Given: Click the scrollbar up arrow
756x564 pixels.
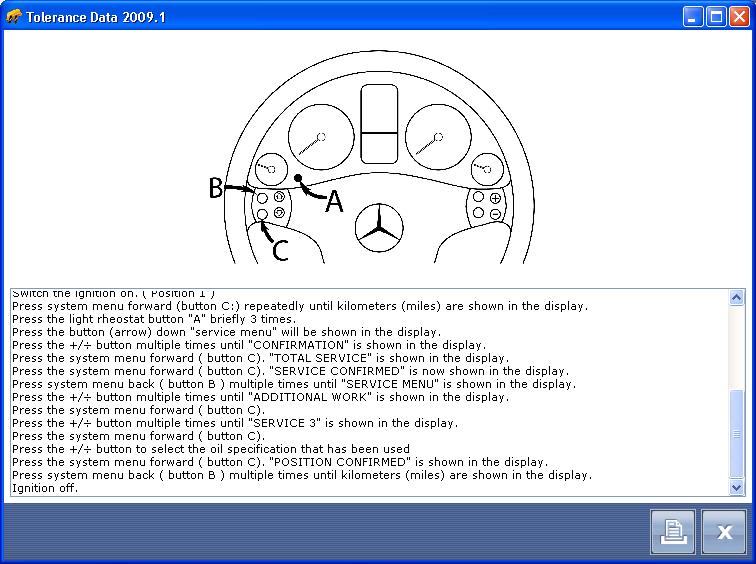Looking at the screenshot, I should (x=736, y=297).
